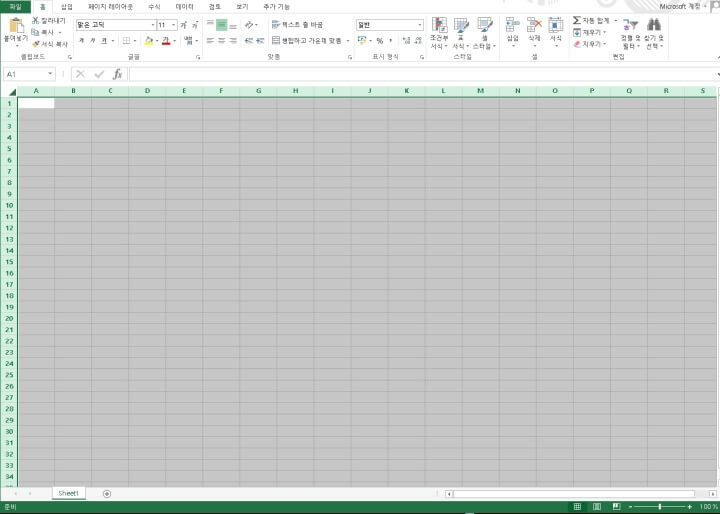The image size is (720, 514).
Task: Click the Delete cells (삭제) icon
Action: coord(534,25)
